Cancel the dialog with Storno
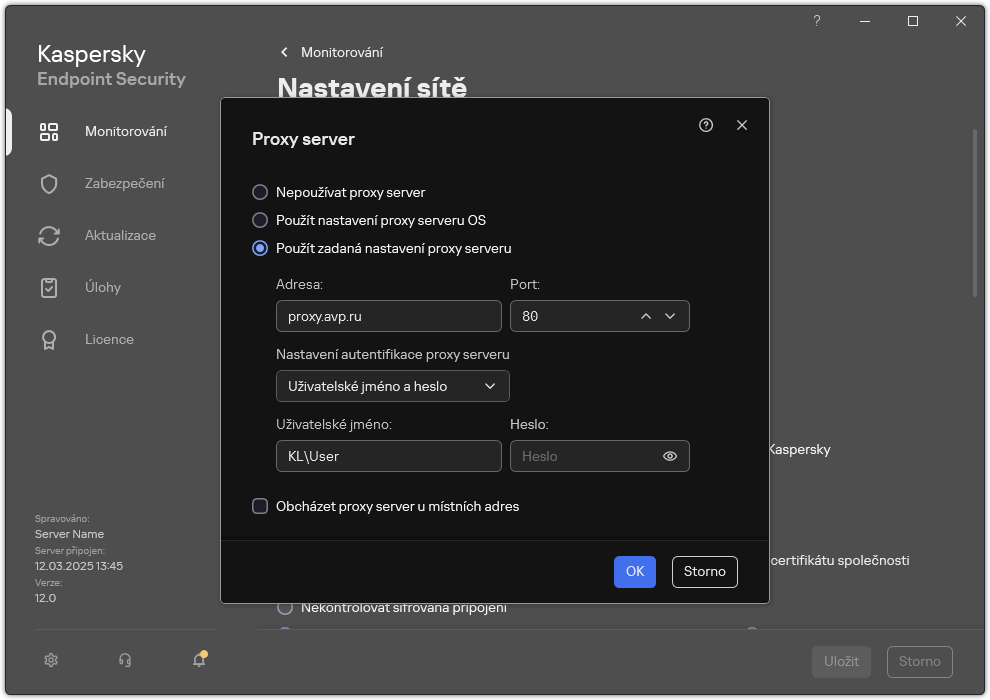Viewport: 990px width, 700px height. point(704,571)
